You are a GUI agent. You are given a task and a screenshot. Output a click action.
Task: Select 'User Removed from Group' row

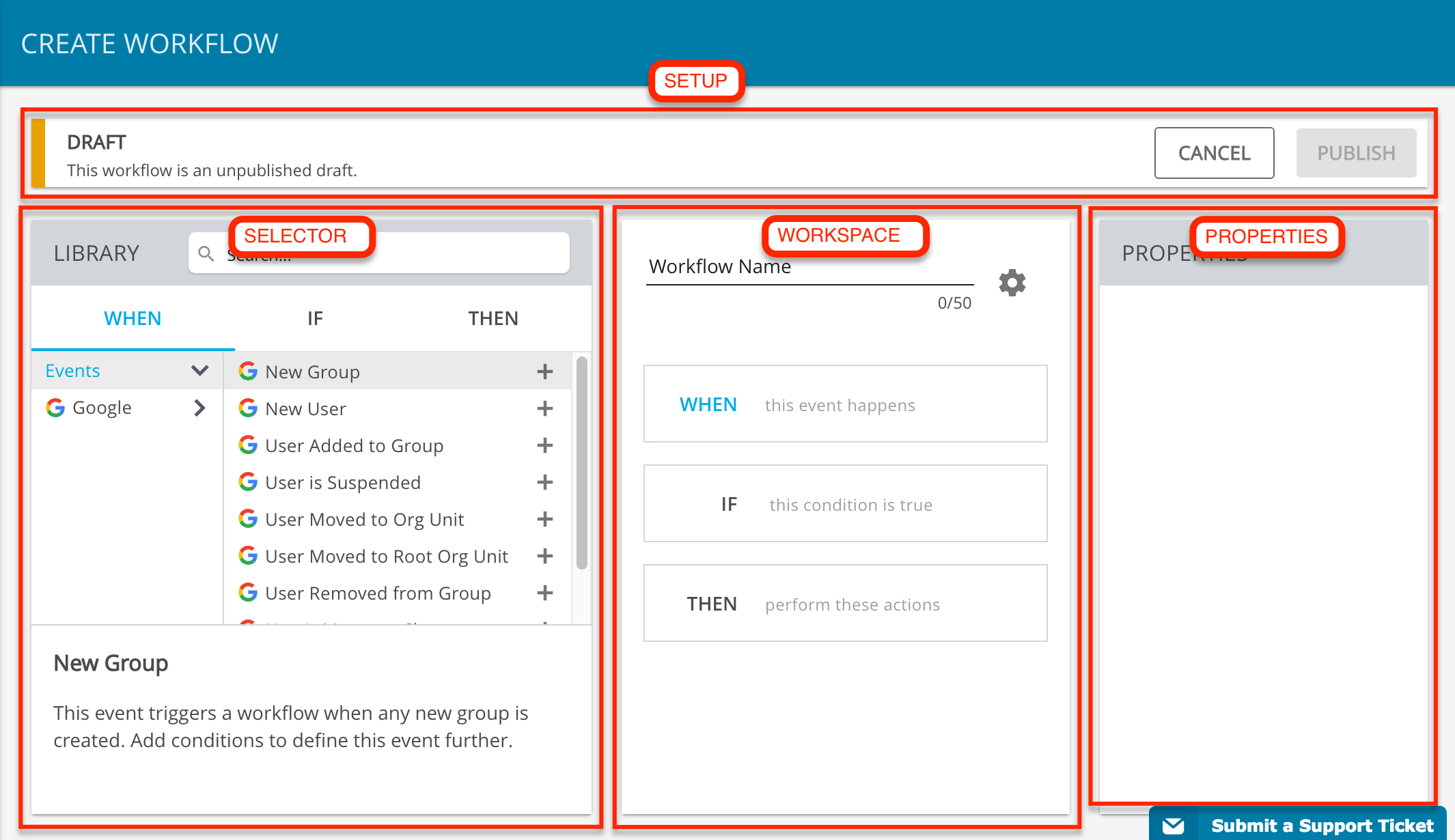[x=398, y=593]
